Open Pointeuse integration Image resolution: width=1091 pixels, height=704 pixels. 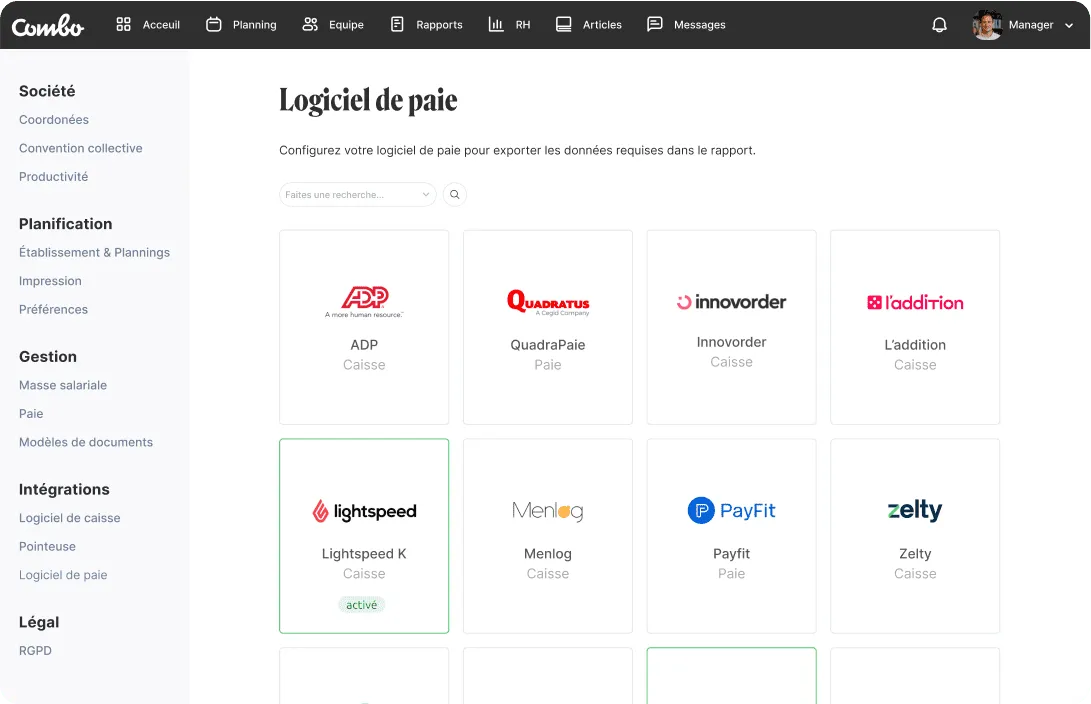click(x=47, y=547)
